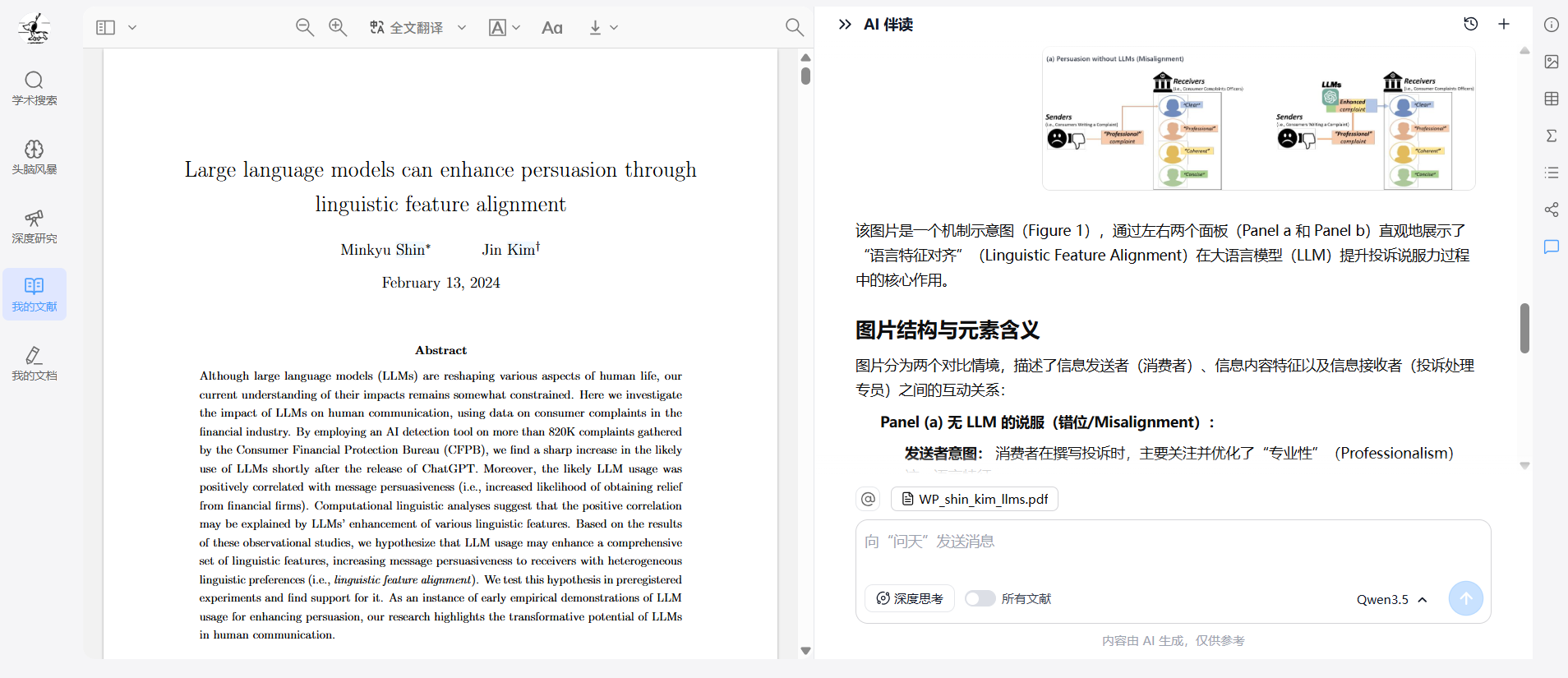Image resolution: width=1568 pixels, height=678 pixels.
Task: Open the formula sigma icon panel
Action: 1552,136
